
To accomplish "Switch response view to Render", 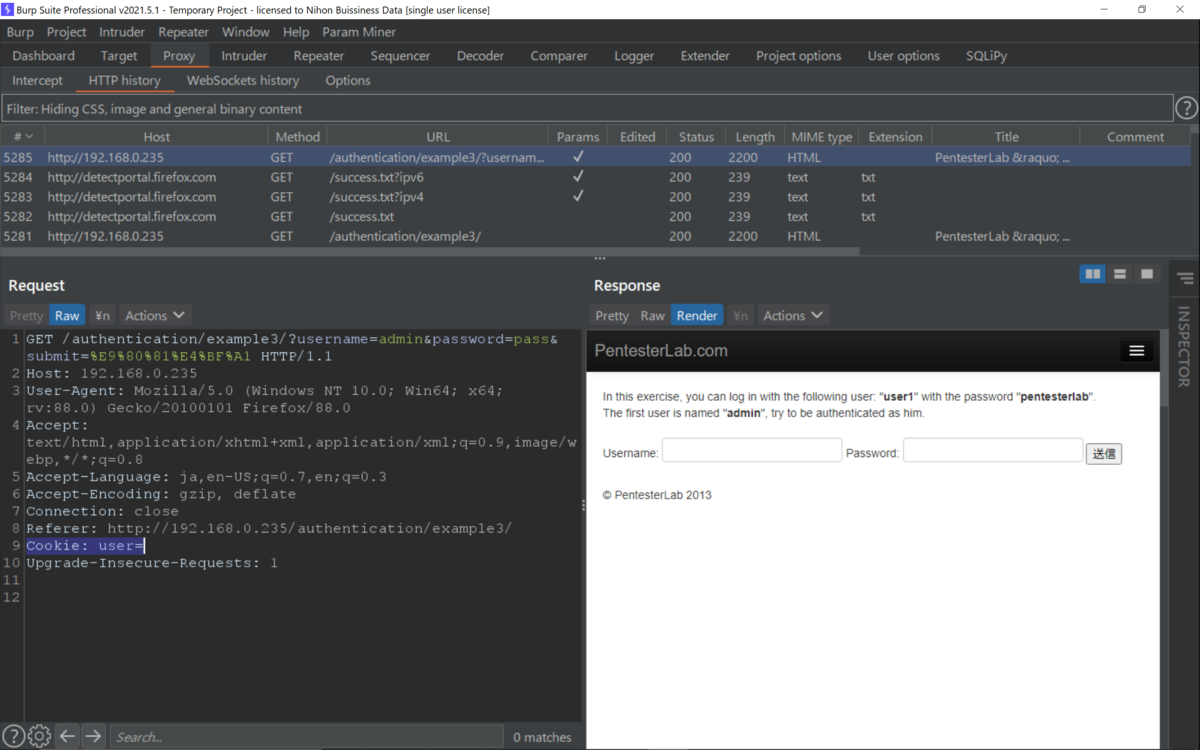I will click(697, 315).
